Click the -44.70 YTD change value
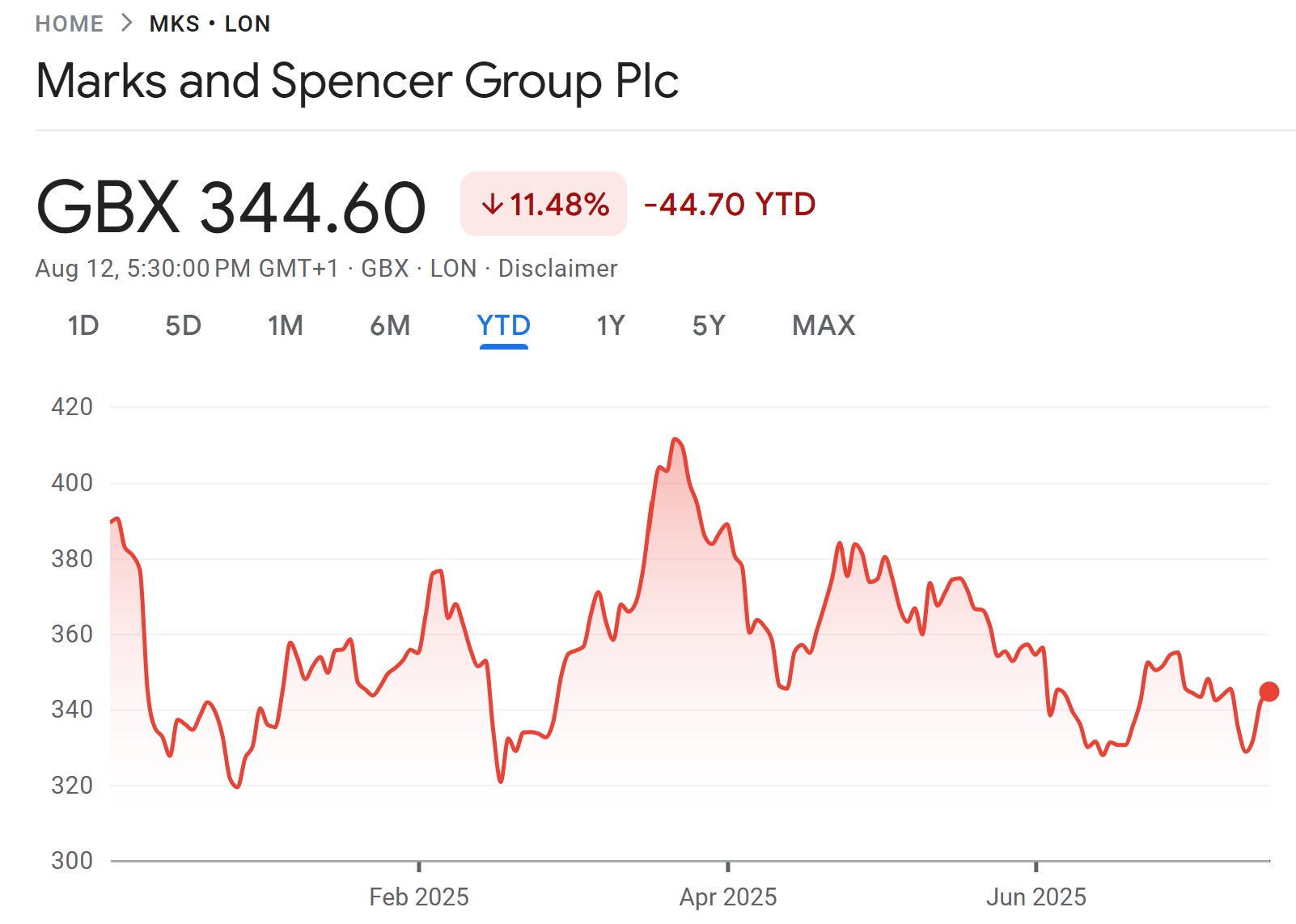1296x924 pixels. pyautogui.click(x=729, y=206)
